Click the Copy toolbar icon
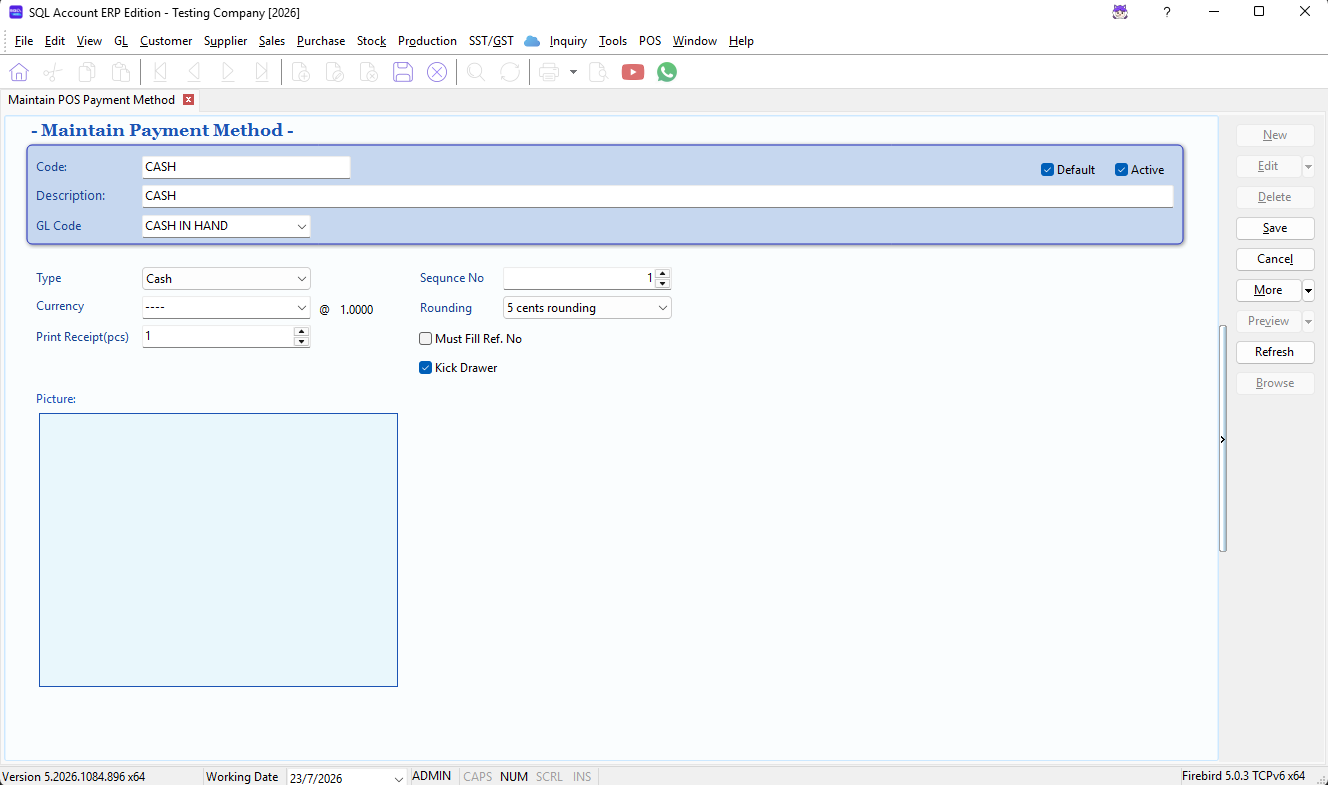 [87, 72]
